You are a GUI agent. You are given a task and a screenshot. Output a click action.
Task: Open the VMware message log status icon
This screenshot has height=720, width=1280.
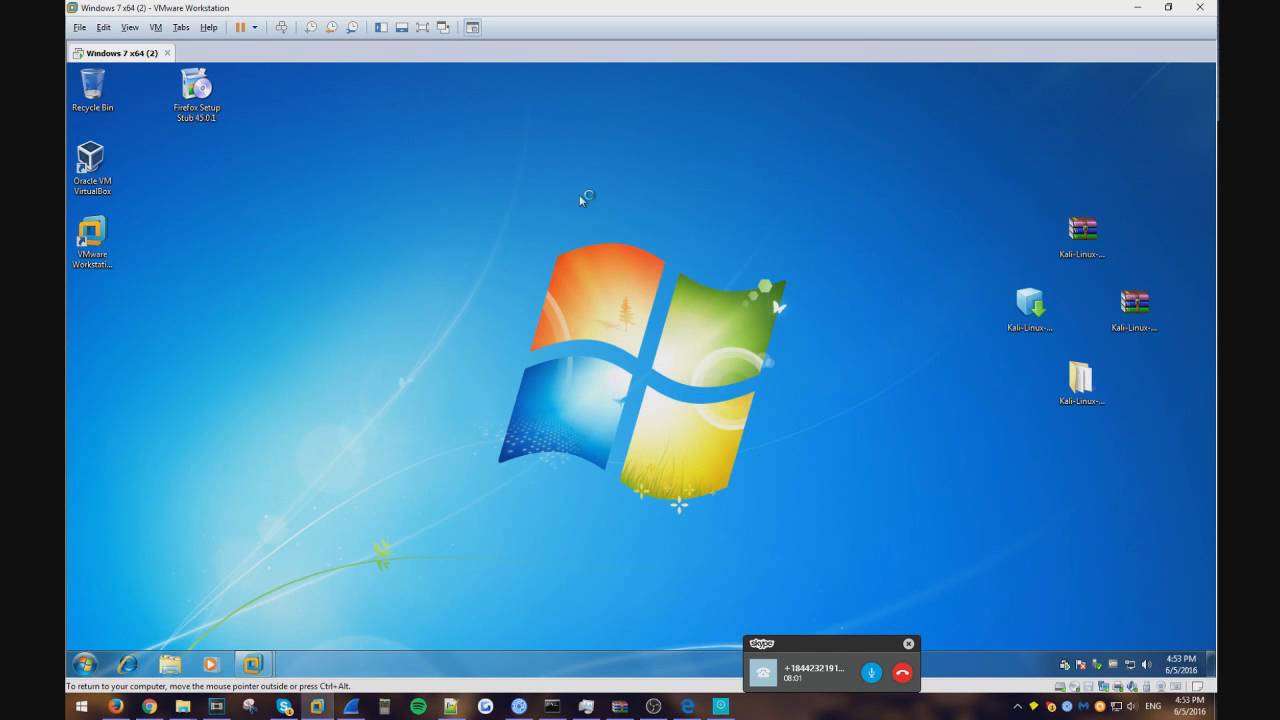(1197, 687)
